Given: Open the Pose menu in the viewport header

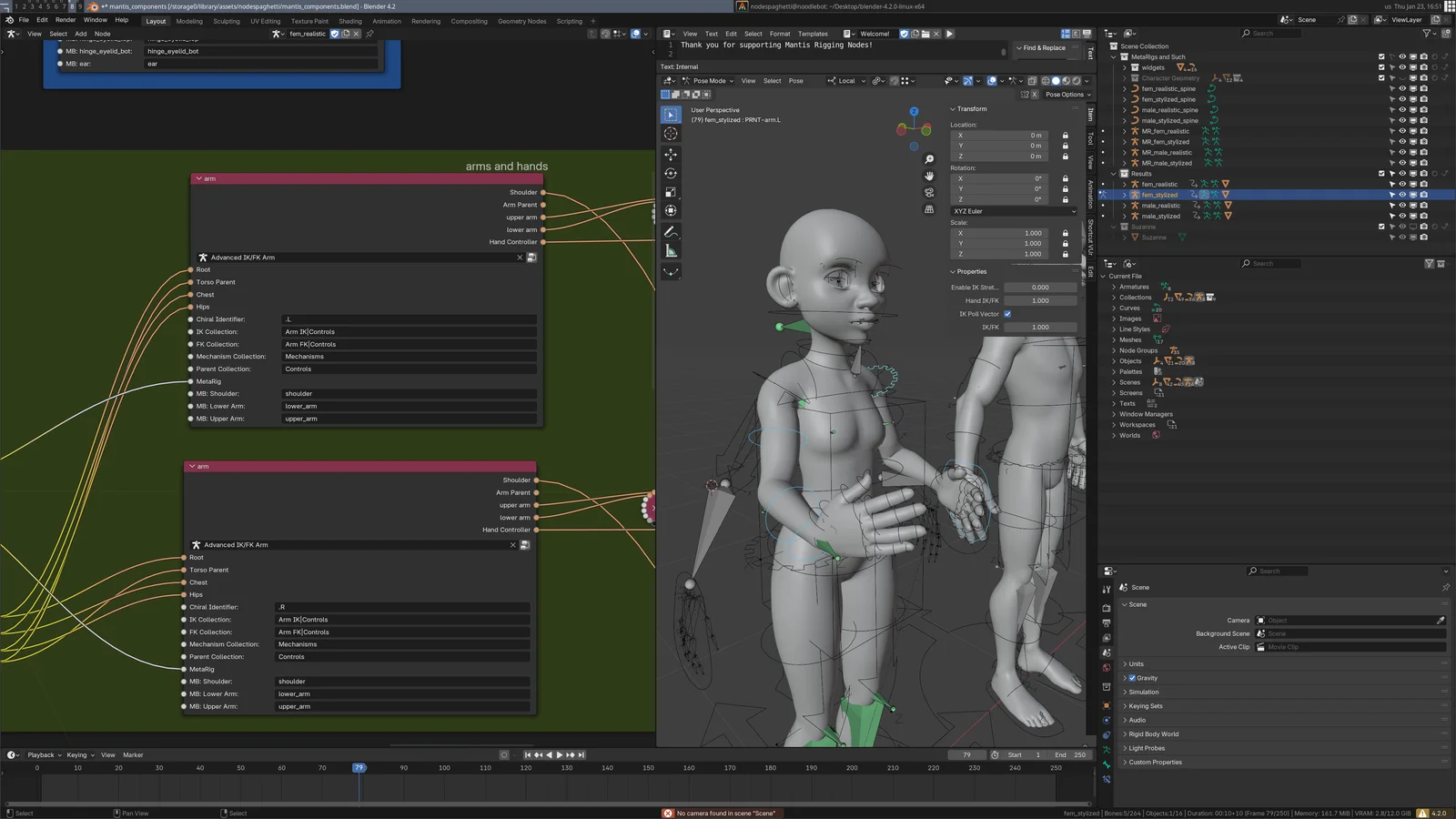Looking at the screenshot, I should [x=795, y=80].
